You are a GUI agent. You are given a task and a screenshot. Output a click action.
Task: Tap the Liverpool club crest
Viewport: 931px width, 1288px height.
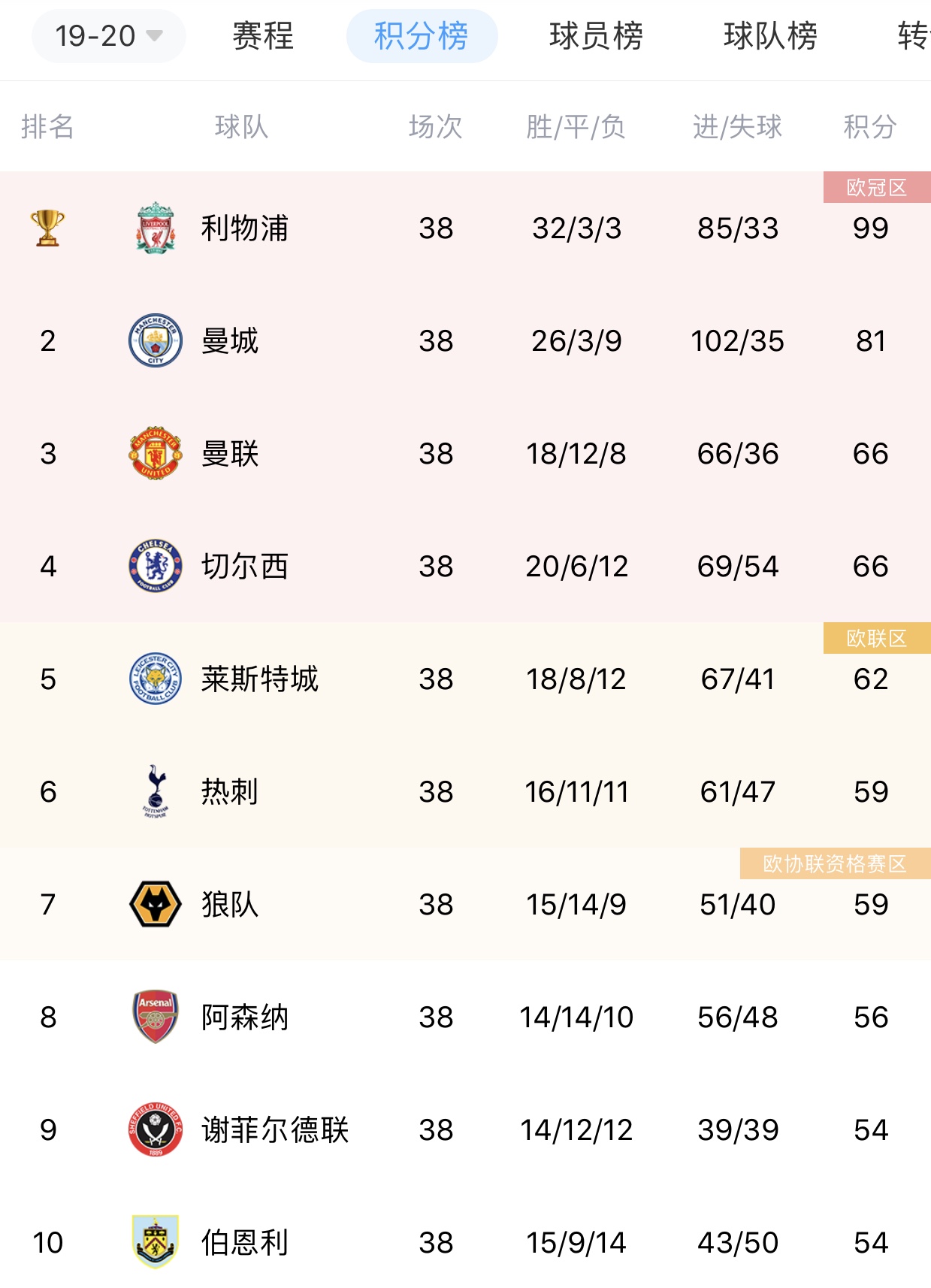(x=156, y=228)
